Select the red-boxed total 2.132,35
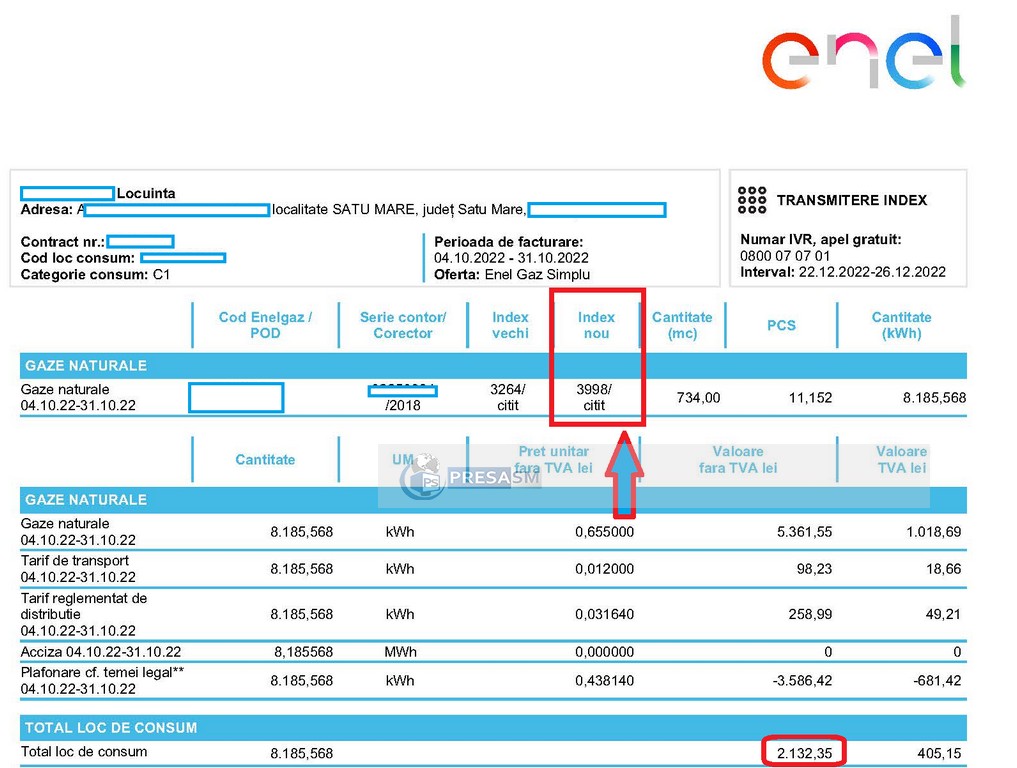Viewport: 1017px width, 768px height. coord(803,752)
